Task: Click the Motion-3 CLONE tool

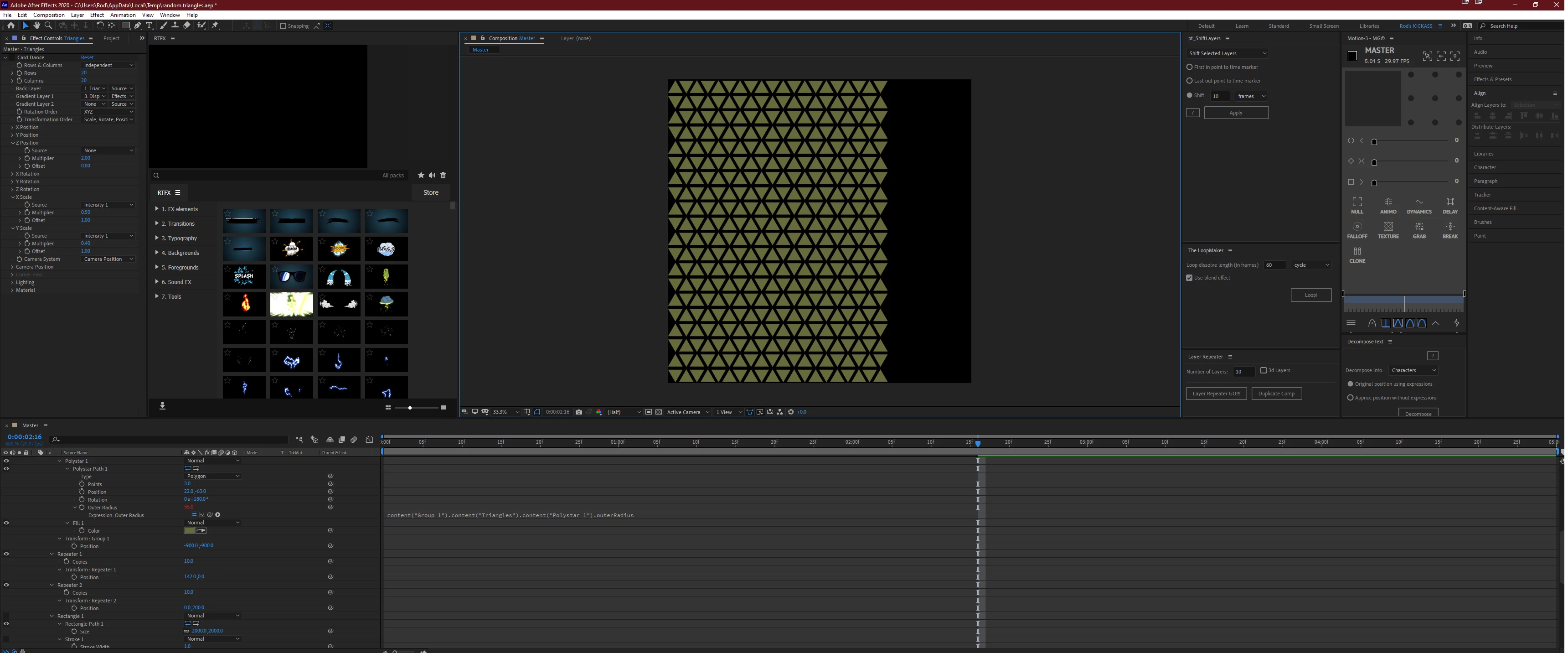Action: 1357,254
